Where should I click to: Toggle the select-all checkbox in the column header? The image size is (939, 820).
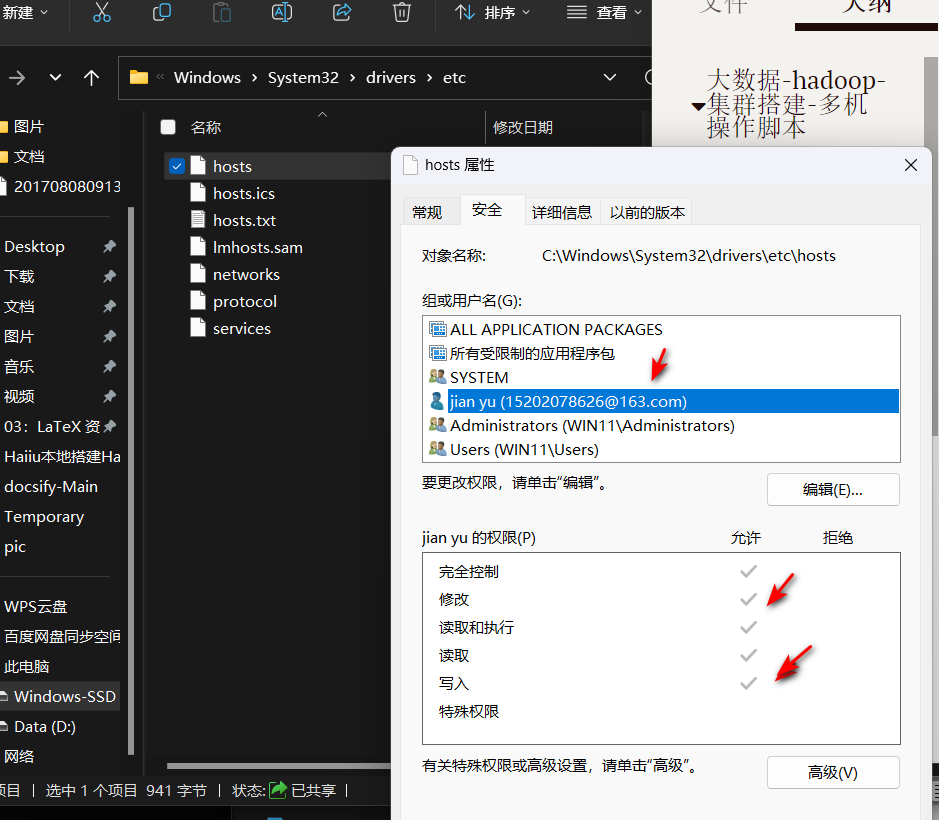[168, 127]
